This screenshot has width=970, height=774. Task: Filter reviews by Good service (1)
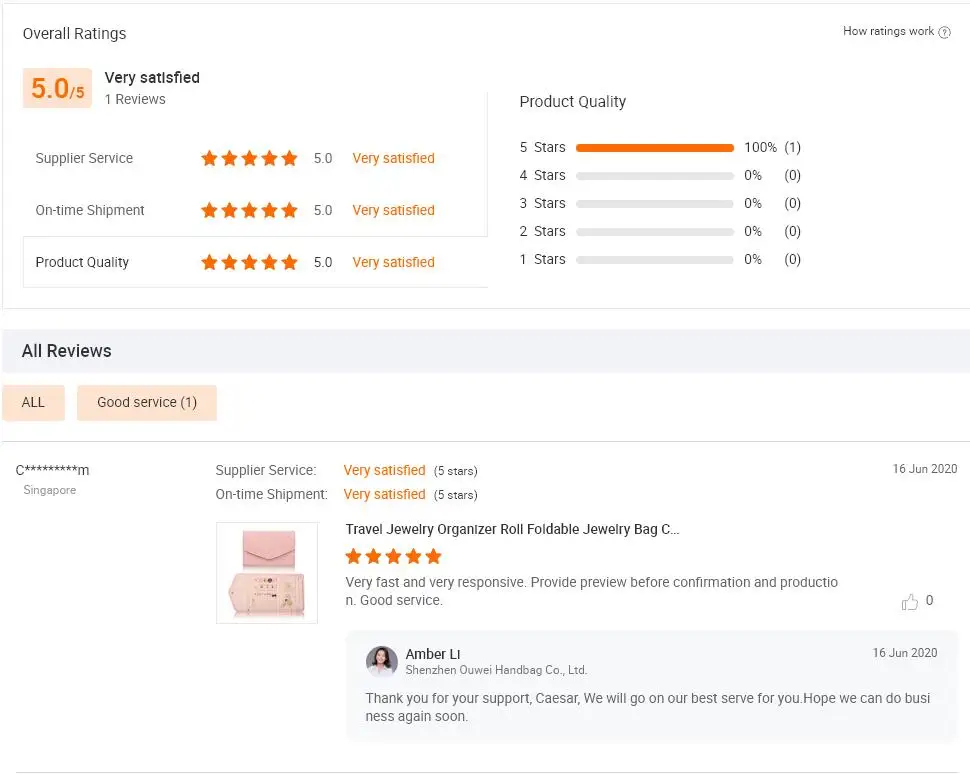tap(147, 402)
